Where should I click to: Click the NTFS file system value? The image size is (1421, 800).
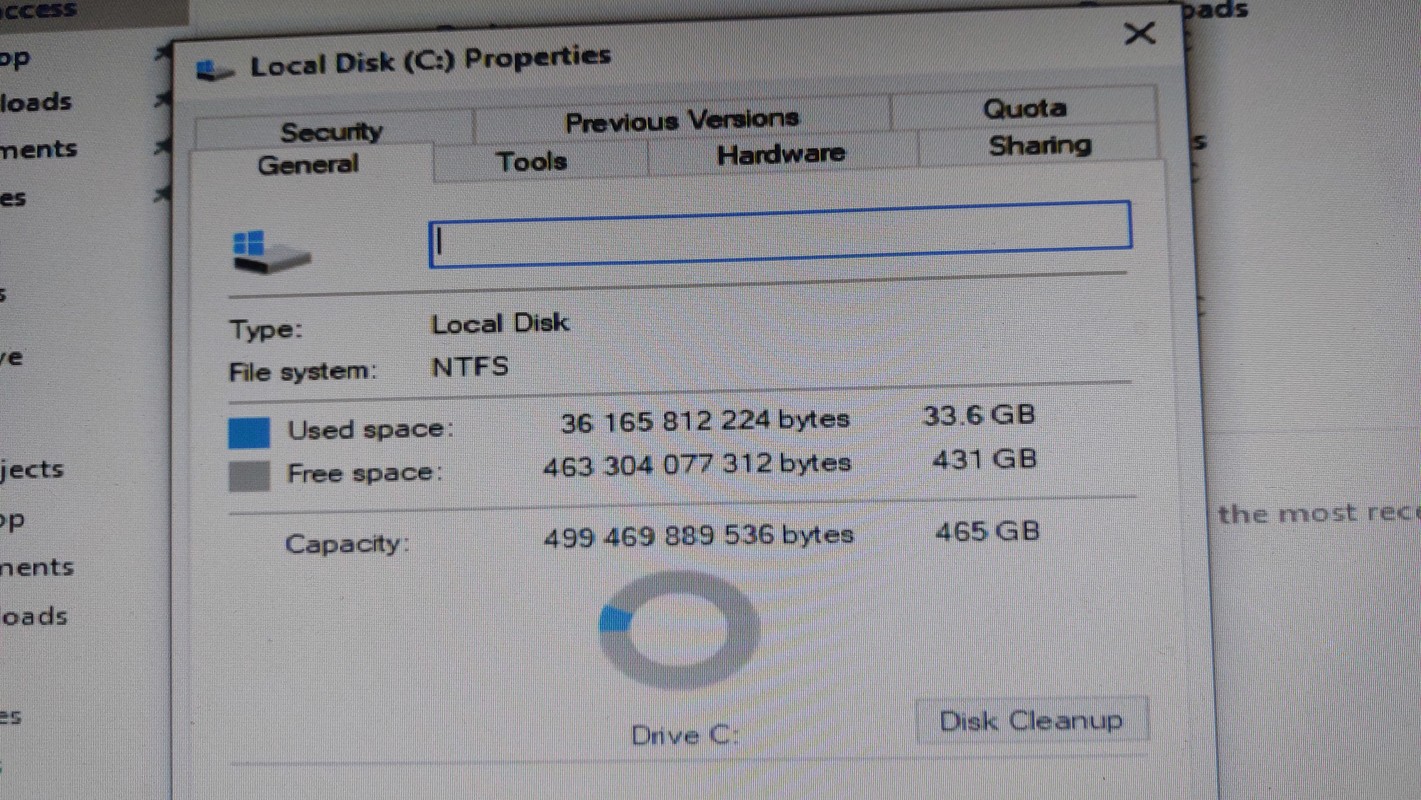(470, 367)
